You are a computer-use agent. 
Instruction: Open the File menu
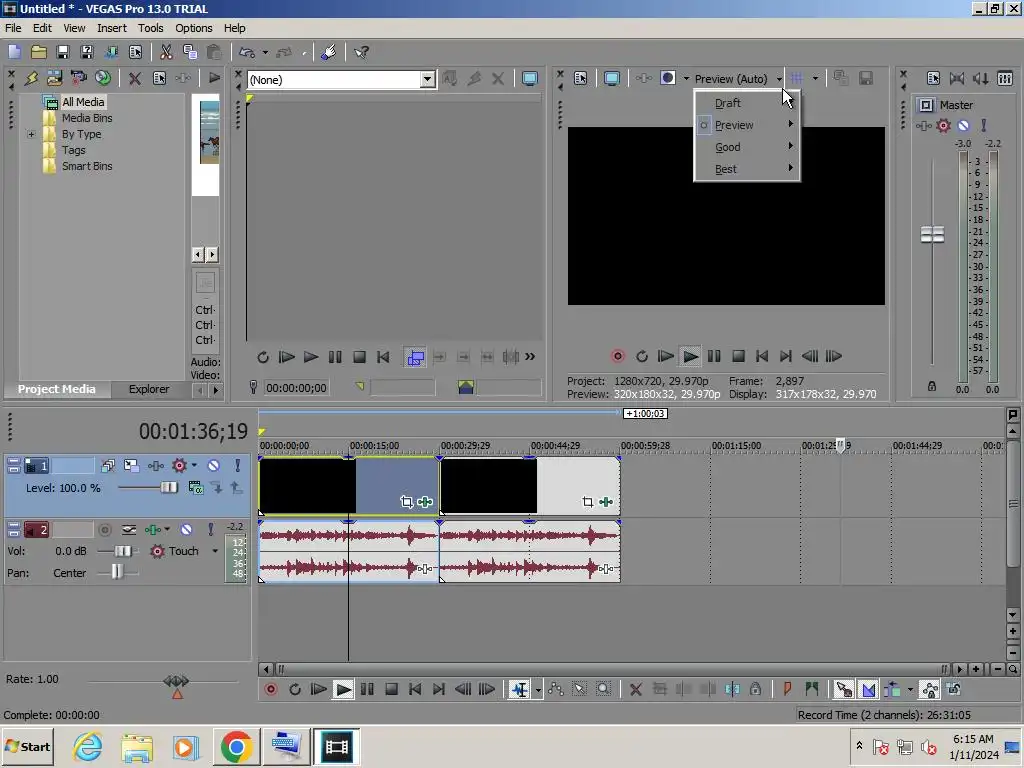[13, 28]
